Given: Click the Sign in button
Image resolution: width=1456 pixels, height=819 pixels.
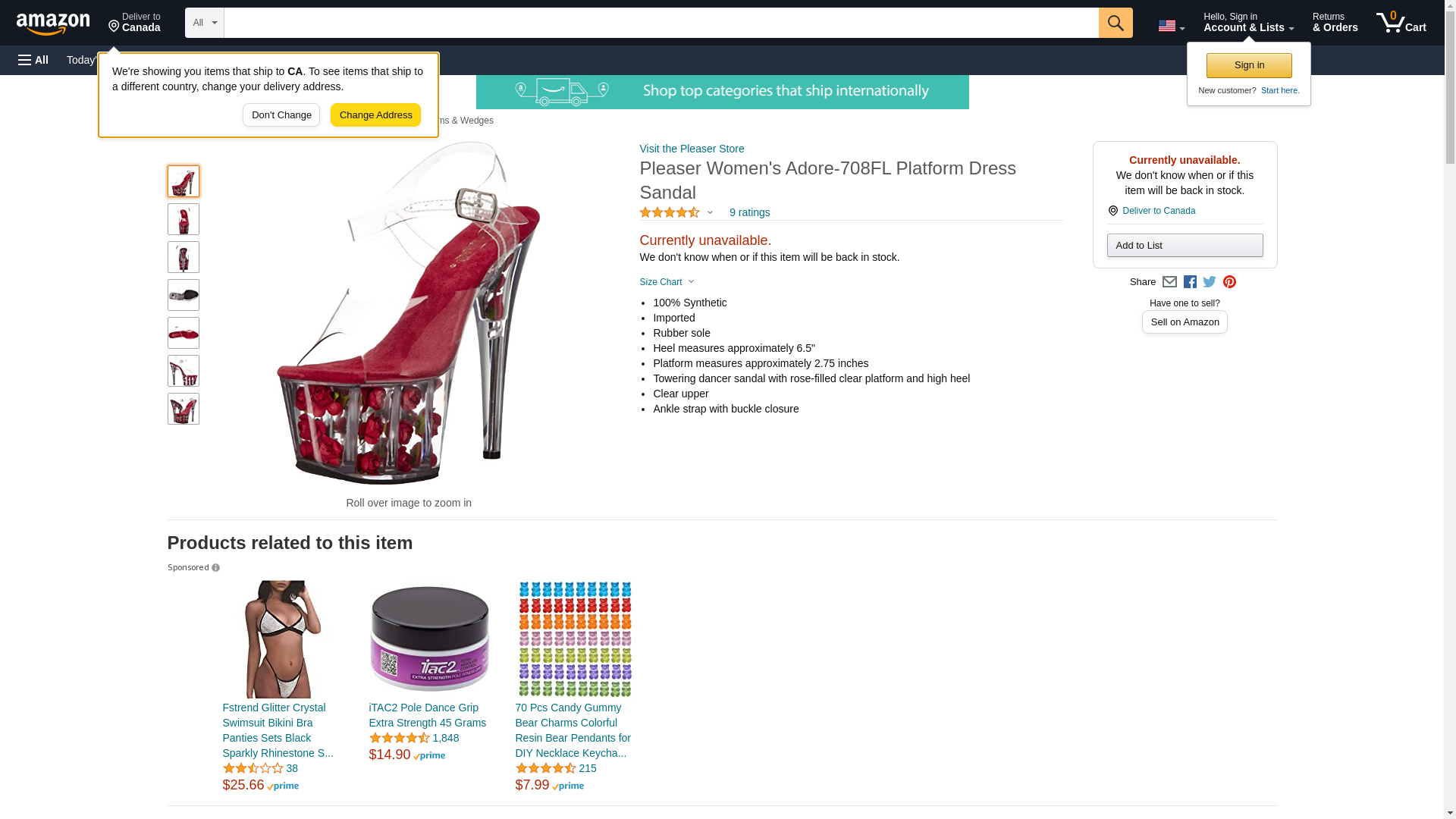Looking at the screenshot, I should [x=1249, y=65].
